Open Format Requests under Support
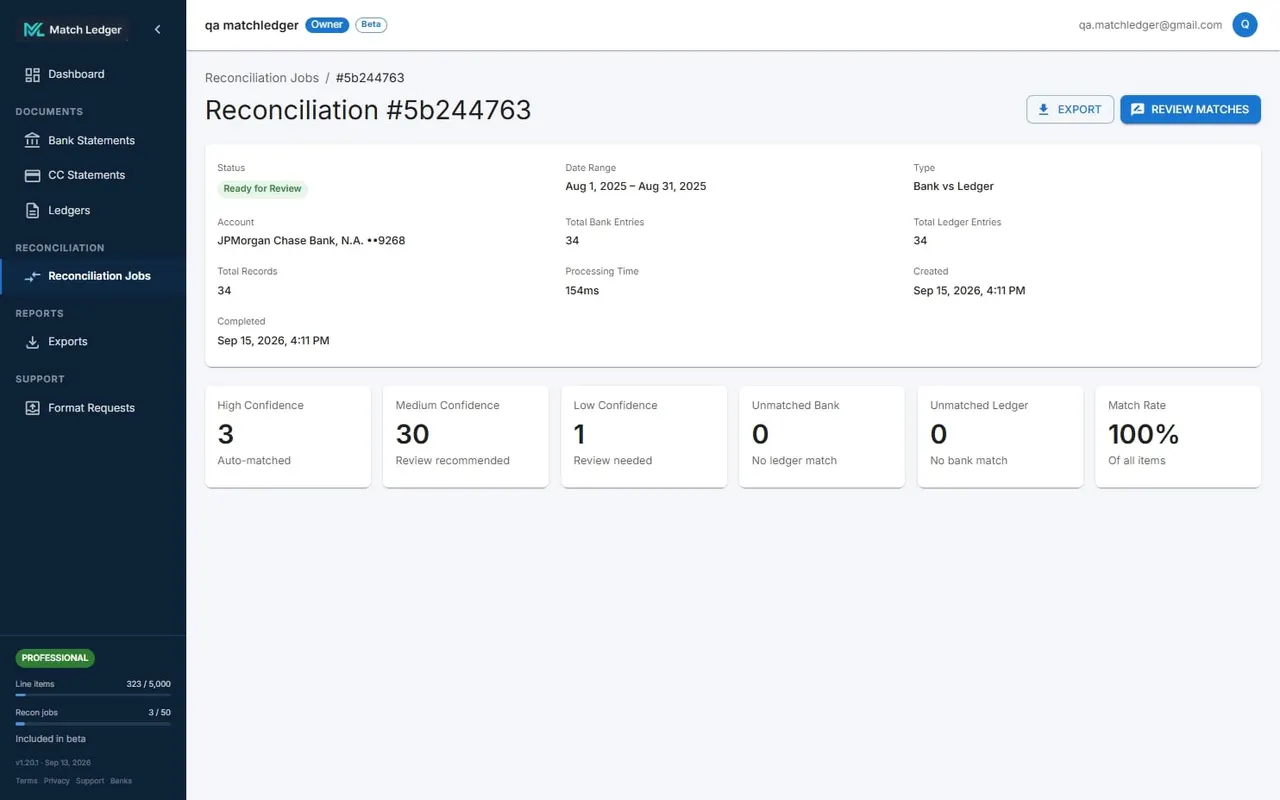 coord(93,408)
